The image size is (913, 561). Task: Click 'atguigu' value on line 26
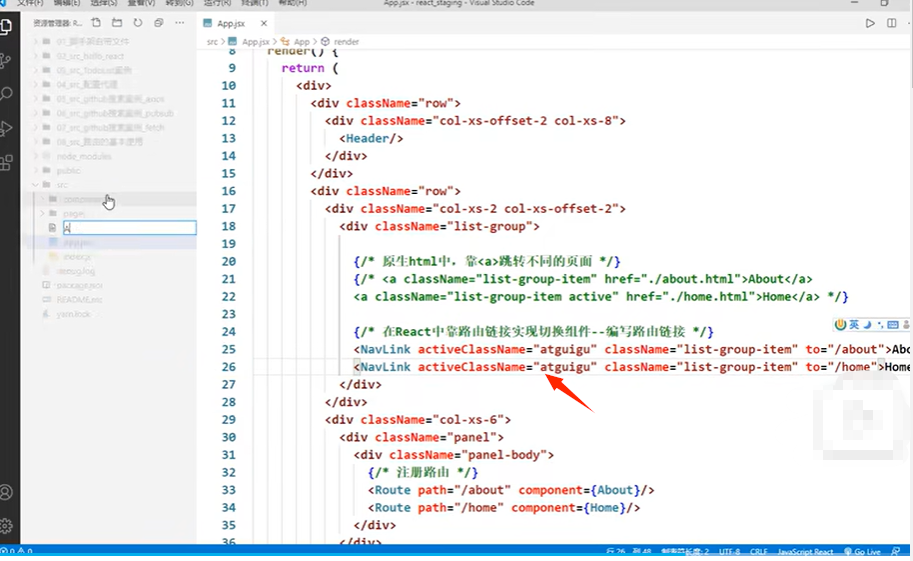565,367
